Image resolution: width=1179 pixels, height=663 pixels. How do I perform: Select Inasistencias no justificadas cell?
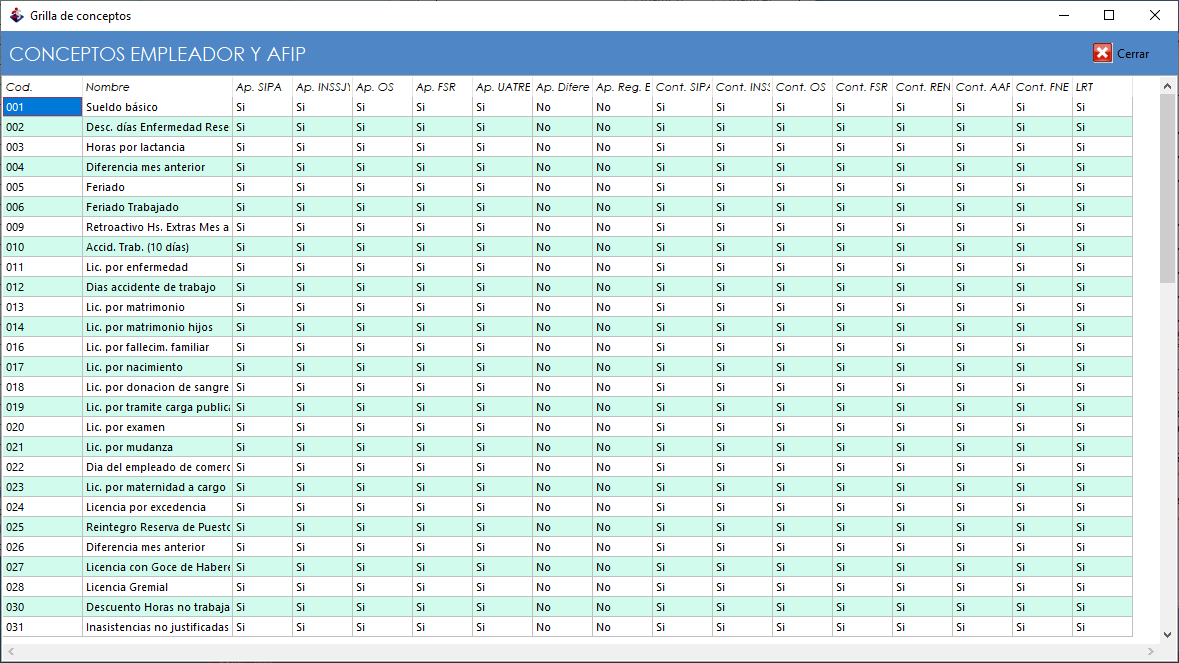(157, 627)
